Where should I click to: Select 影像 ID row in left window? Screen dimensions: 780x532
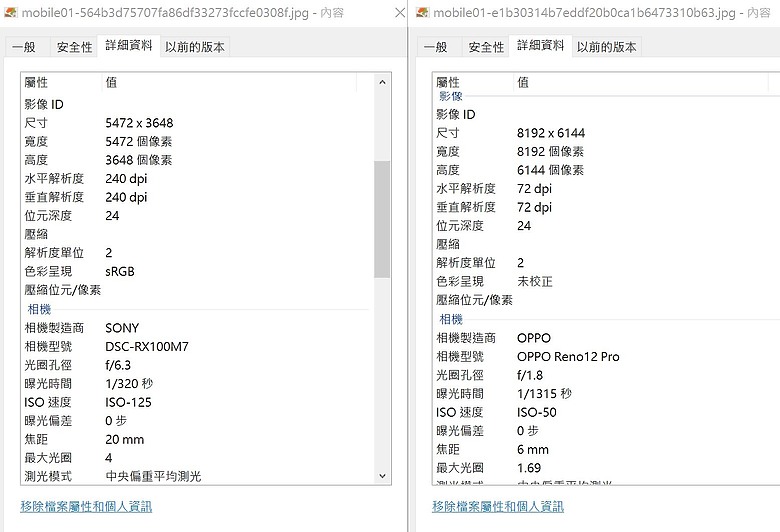[x=196, y=105]
